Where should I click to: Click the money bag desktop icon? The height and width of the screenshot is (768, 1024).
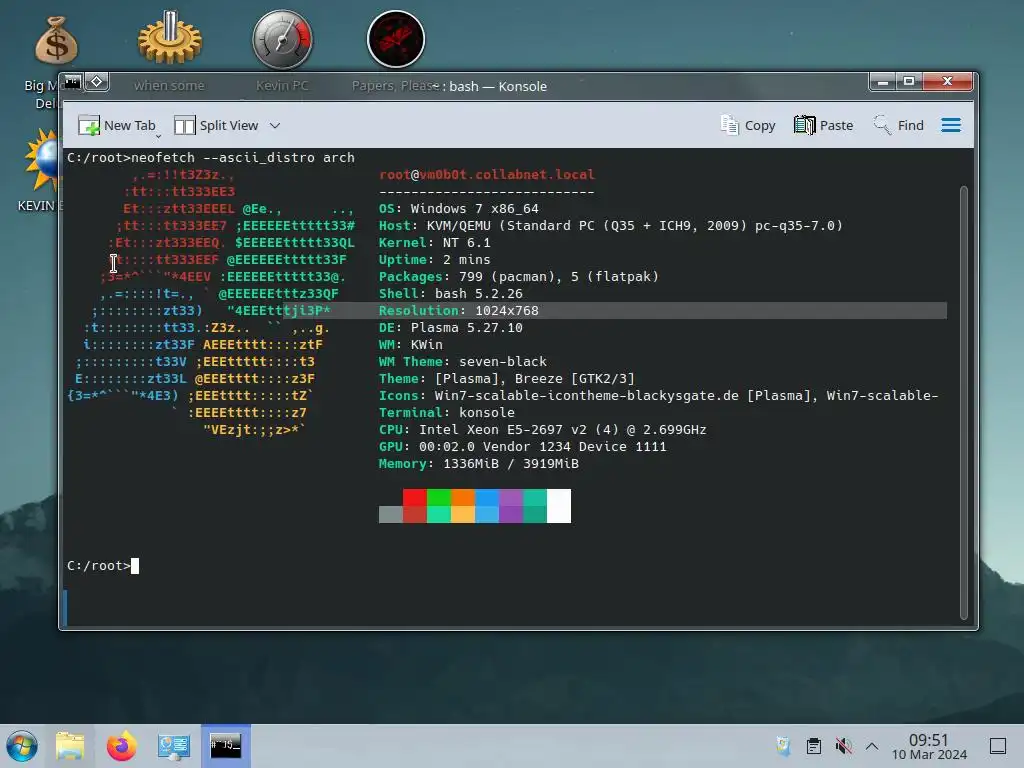56,40
